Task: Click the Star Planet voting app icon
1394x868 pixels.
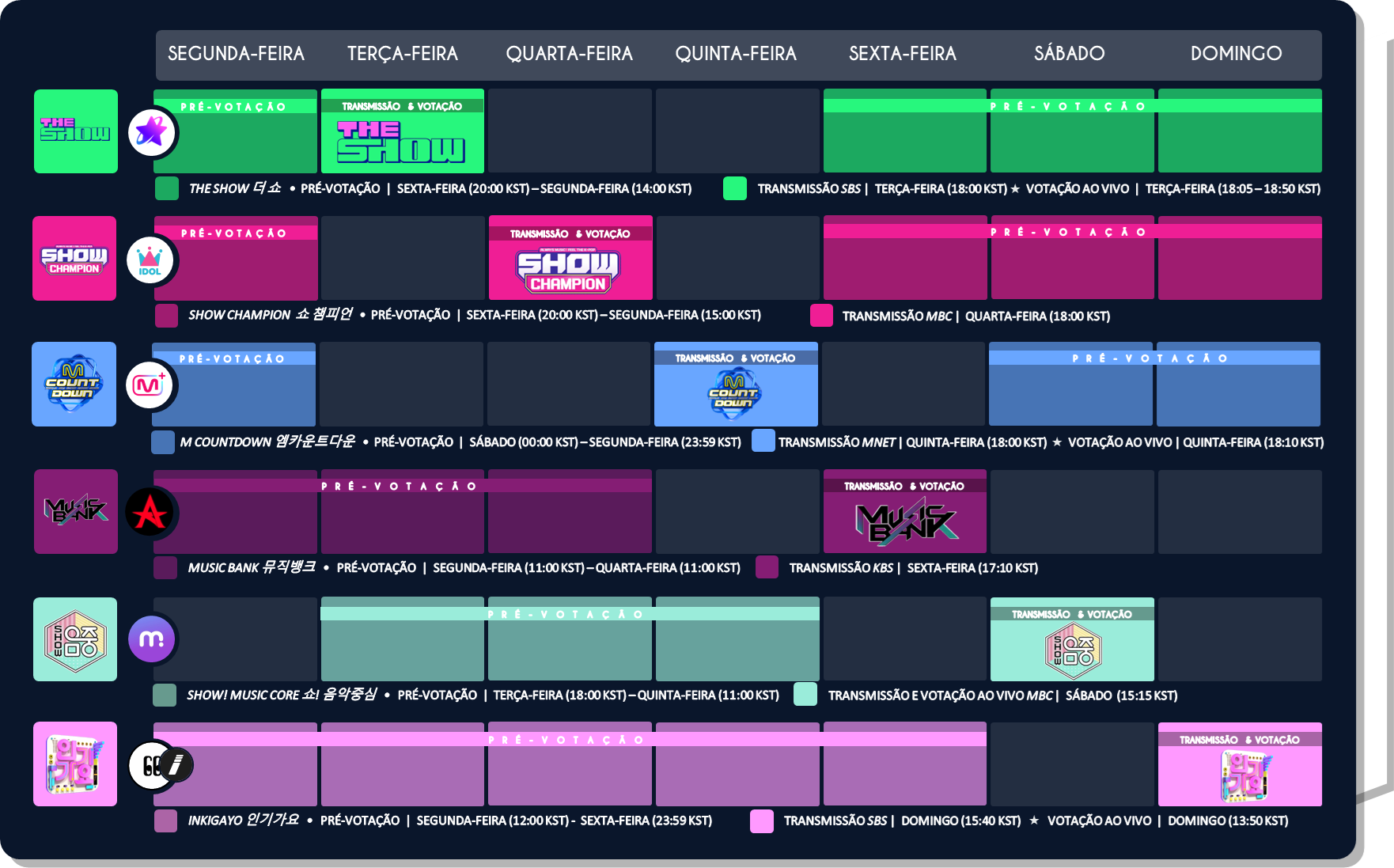Action: pyautogui.click(x=151, y=132)
